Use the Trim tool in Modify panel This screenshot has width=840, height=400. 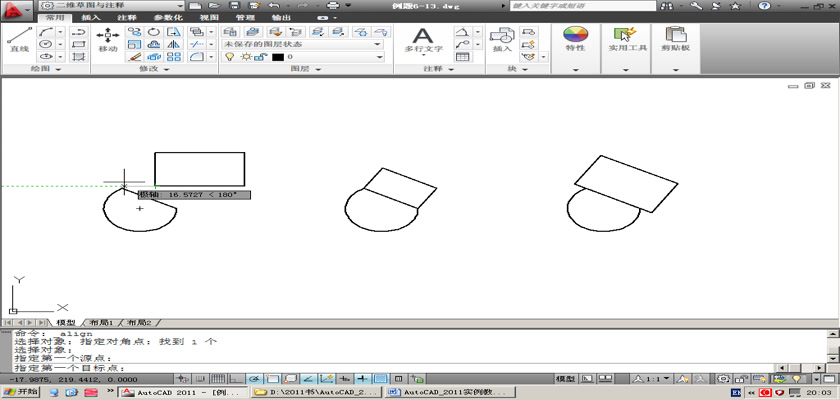pyautogui.click(x=196, y=44)
